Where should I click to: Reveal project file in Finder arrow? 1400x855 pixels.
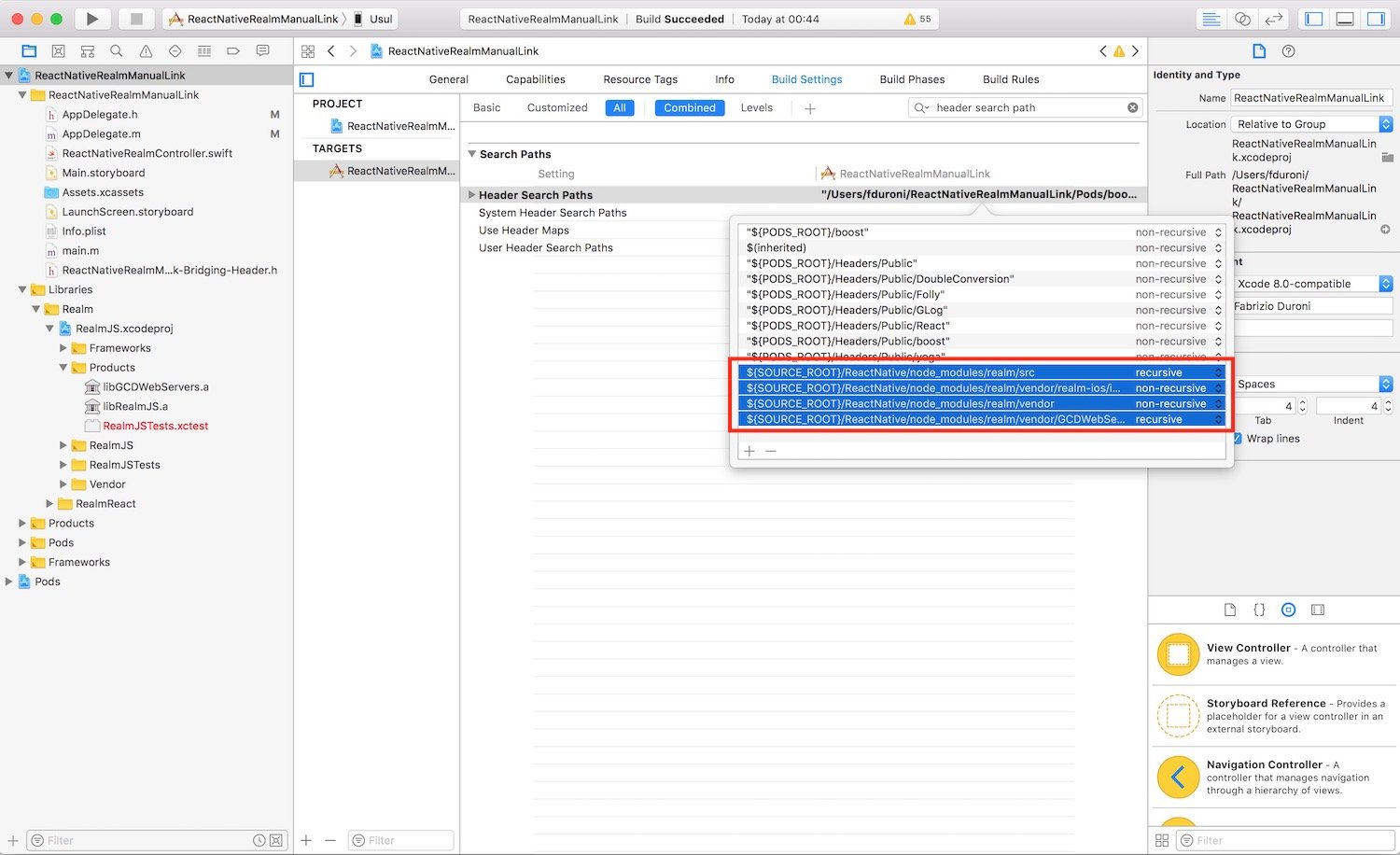(x=1385, y=230)
